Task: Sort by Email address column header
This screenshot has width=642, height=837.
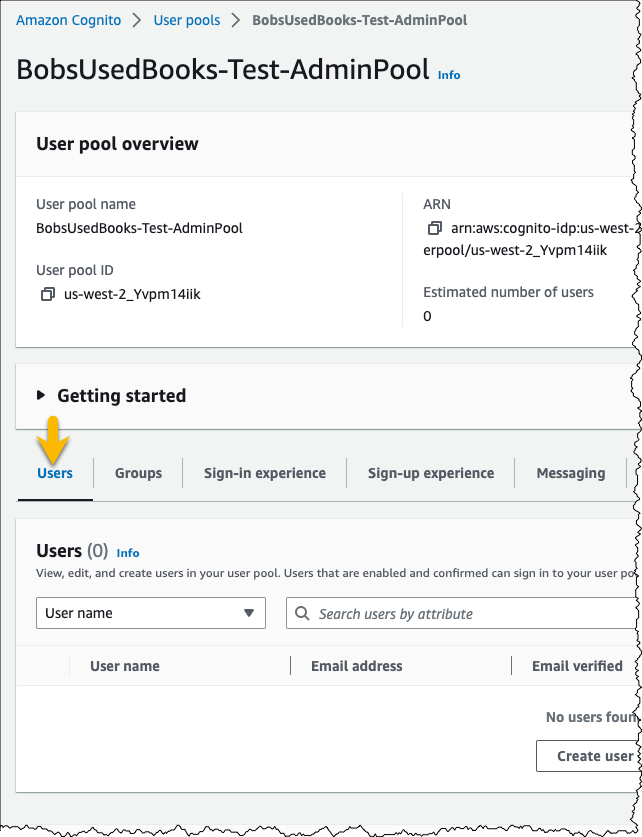Action: (x=356, y=666)
